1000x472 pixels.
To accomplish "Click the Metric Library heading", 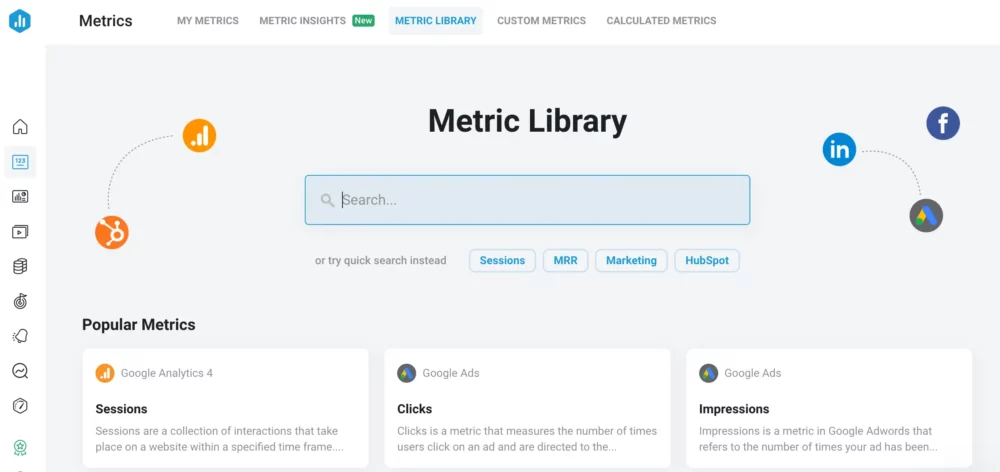I will pyautogui.click(x=527, y=121).
